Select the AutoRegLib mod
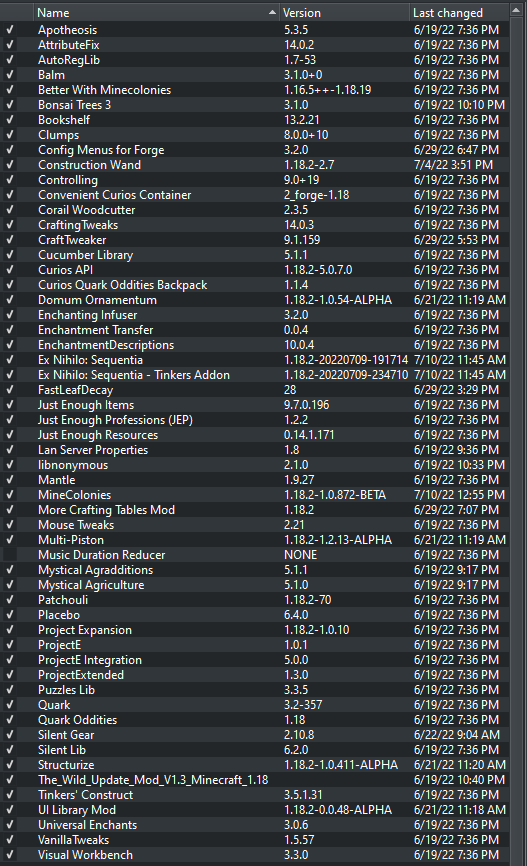The width and height of the screenshot is (527, 866). (254, 60)
